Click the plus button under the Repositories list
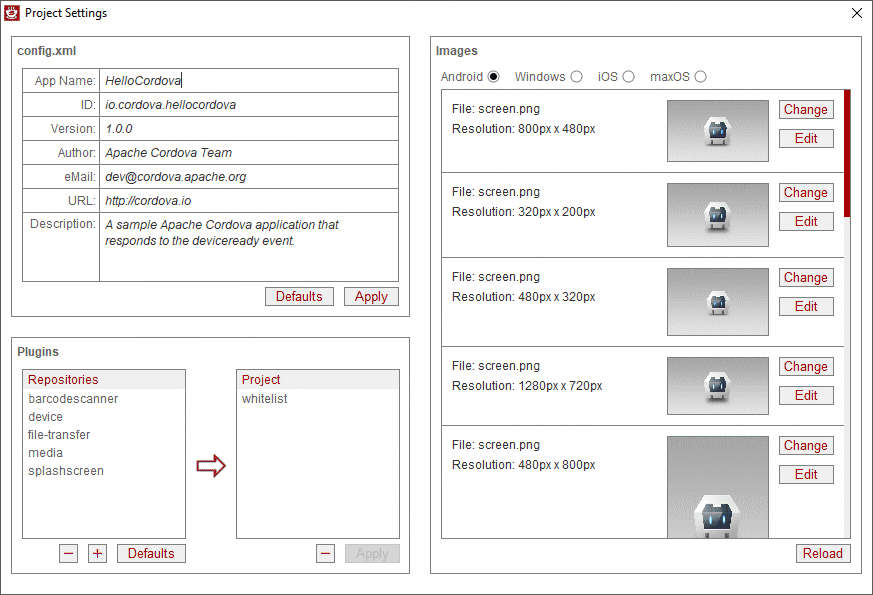Screen dimensions: 873x595 tap(97, 554)
